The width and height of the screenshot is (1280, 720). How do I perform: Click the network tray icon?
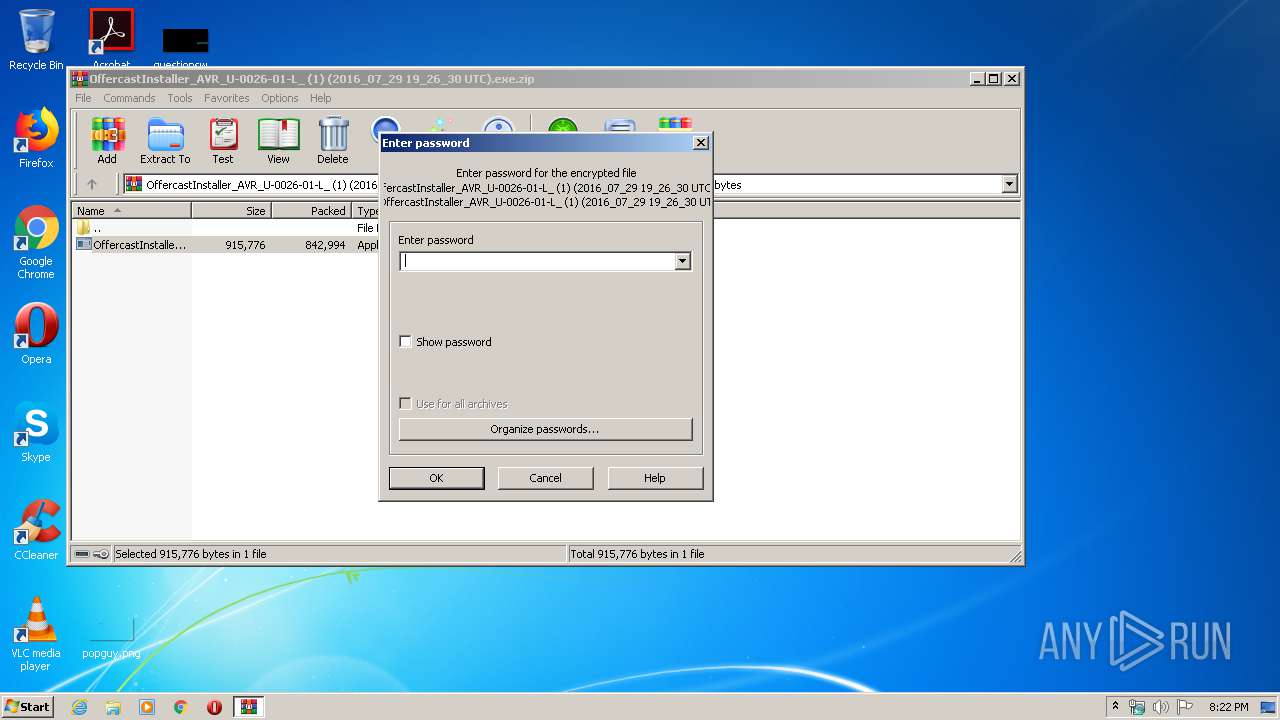1137,707
